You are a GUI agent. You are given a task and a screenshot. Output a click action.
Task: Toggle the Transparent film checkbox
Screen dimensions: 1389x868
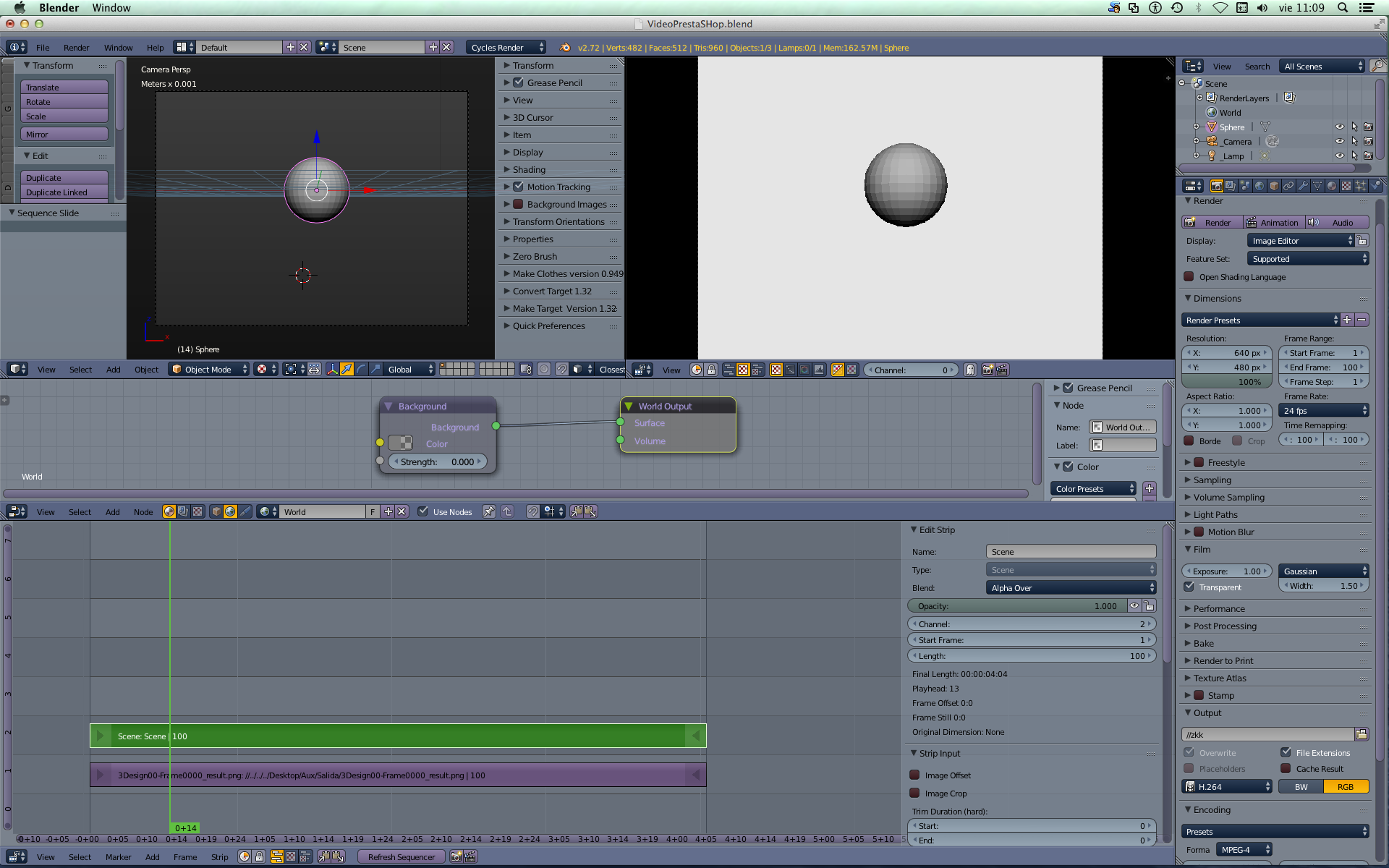[1189, 587]
